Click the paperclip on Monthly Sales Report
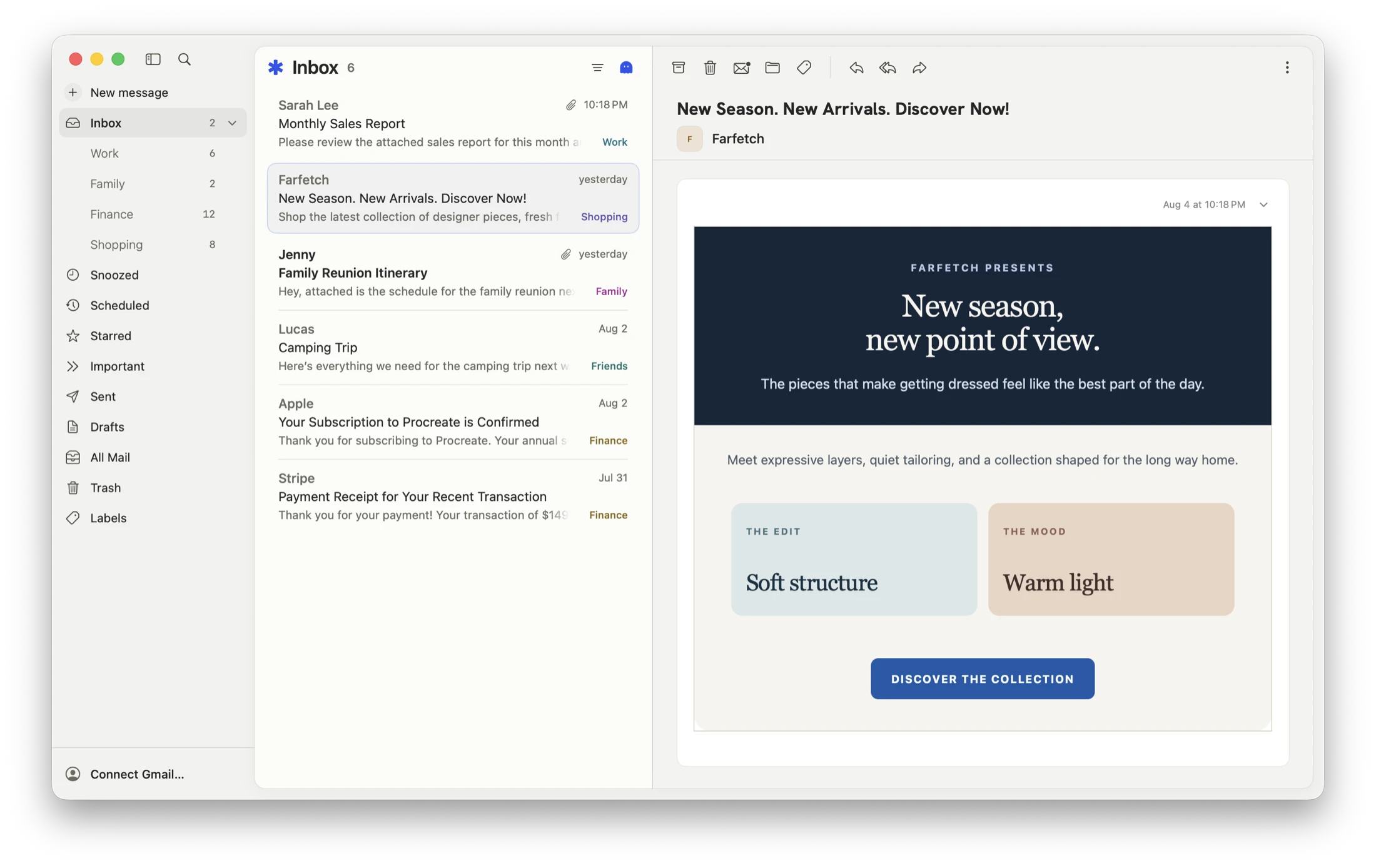This screenshot has width=1376, height=868. pyautogui.click(x=570, y=105)
